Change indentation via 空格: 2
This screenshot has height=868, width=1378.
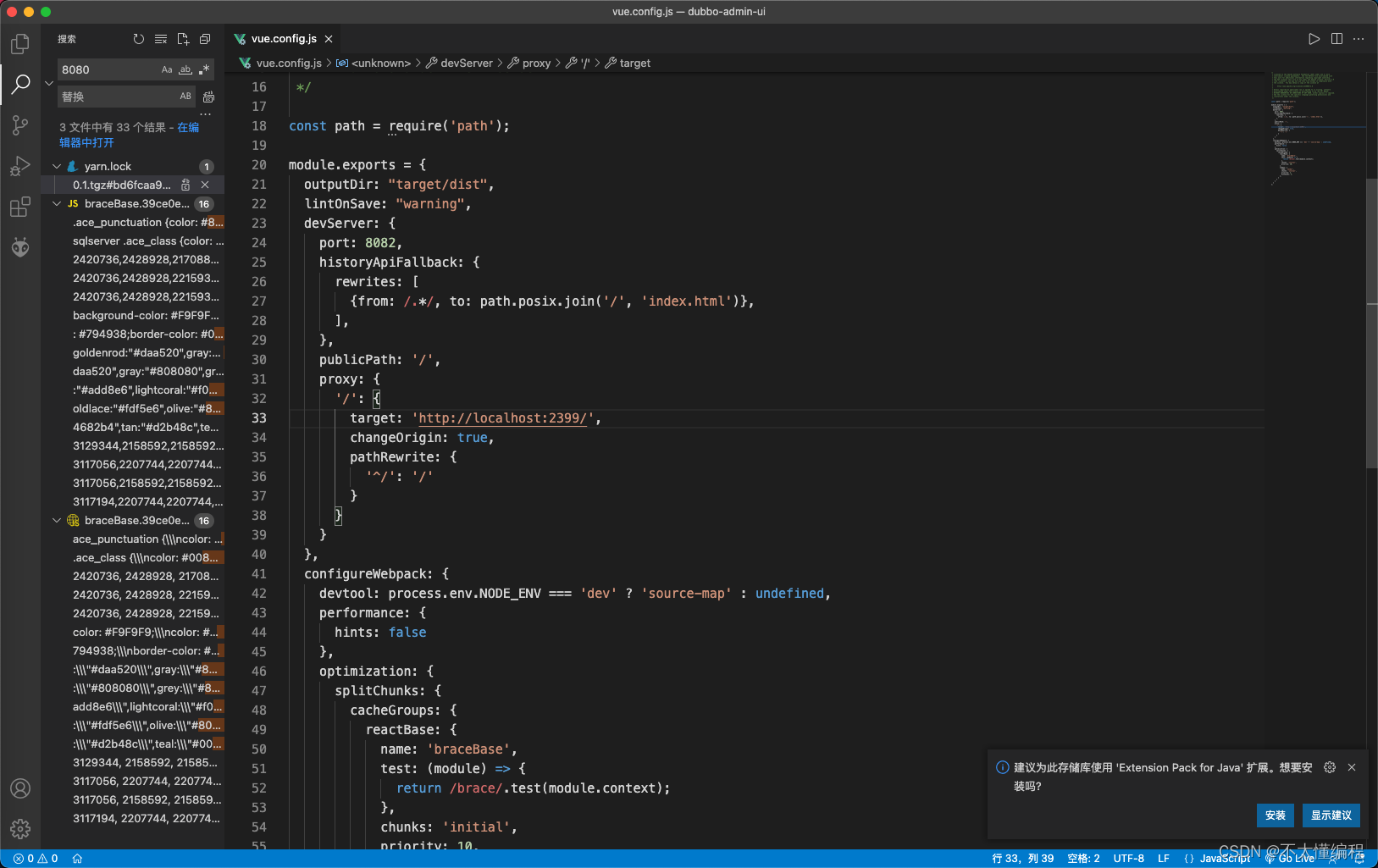[1084, 859]
